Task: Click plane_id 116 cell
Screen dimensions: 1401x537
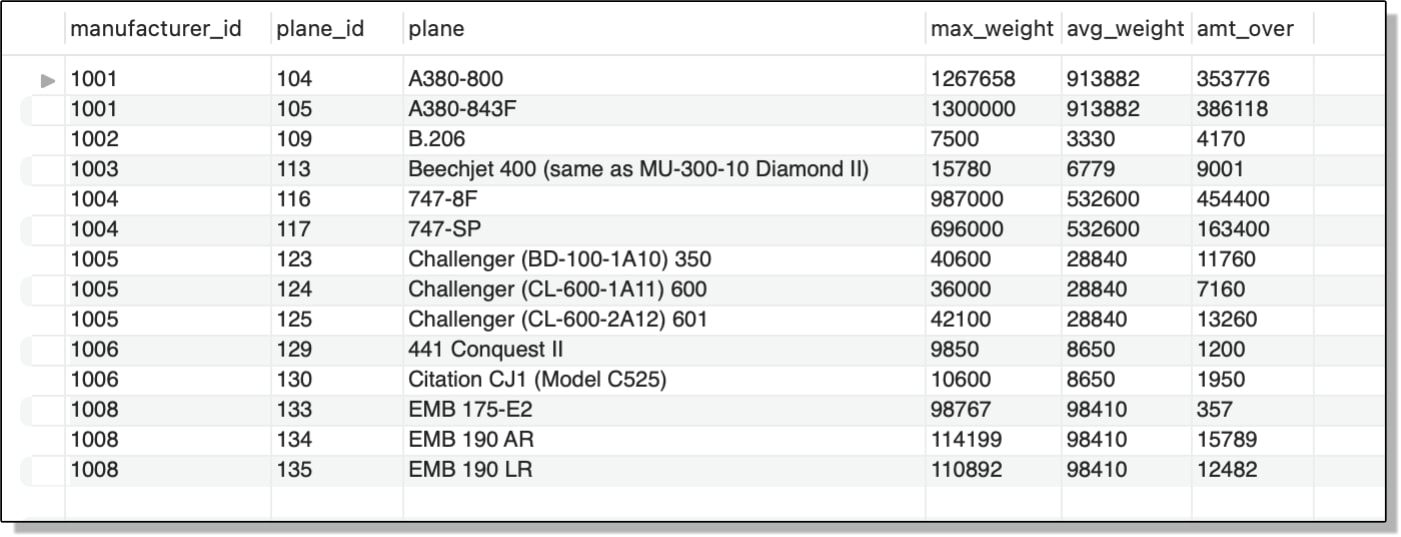Action: [x=337, y=199]
